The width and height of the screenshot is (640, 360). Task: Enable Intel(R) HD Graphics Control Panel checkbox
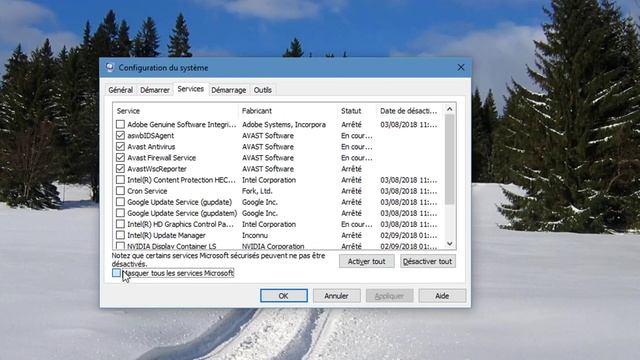tap(120, 224)
